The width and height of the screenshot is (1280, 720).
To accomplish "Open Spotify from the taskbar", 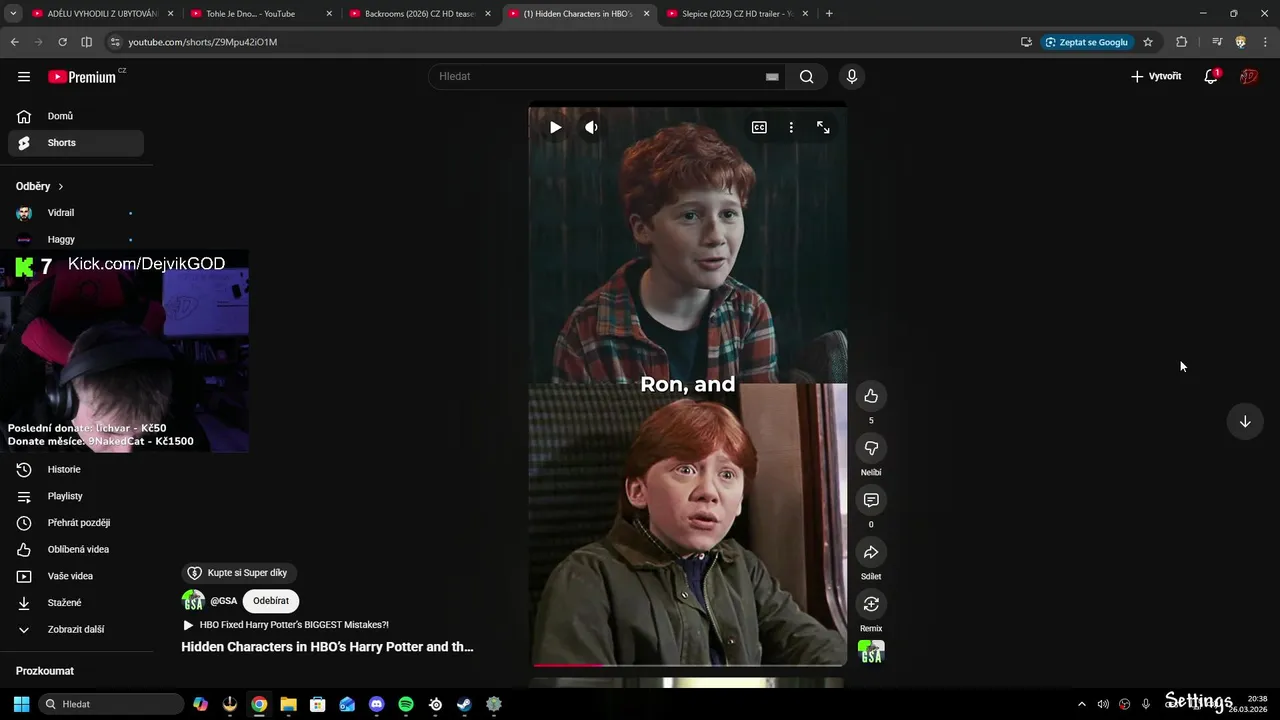I will (406, 704).
